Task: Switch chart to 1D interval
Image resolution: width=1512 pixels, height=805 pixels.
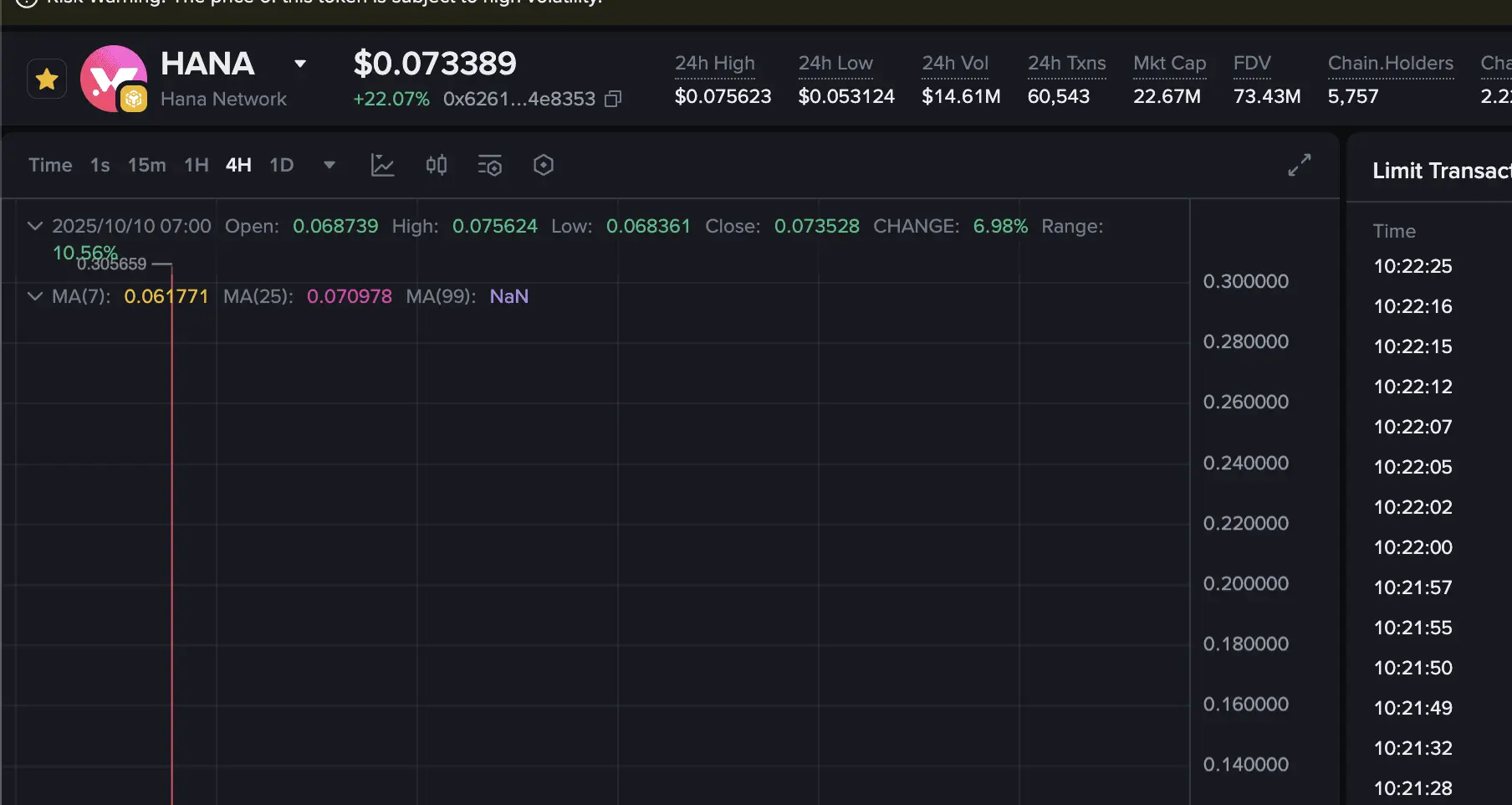Action: click(x=282, y=165)
